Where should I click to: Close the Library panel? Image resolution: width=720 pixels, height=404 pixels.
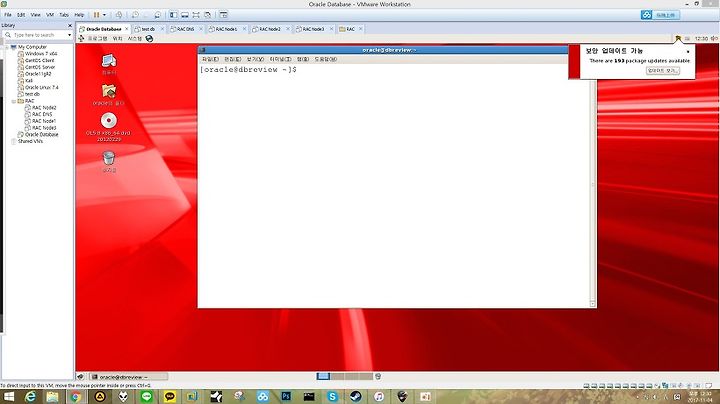coord(70,25)
